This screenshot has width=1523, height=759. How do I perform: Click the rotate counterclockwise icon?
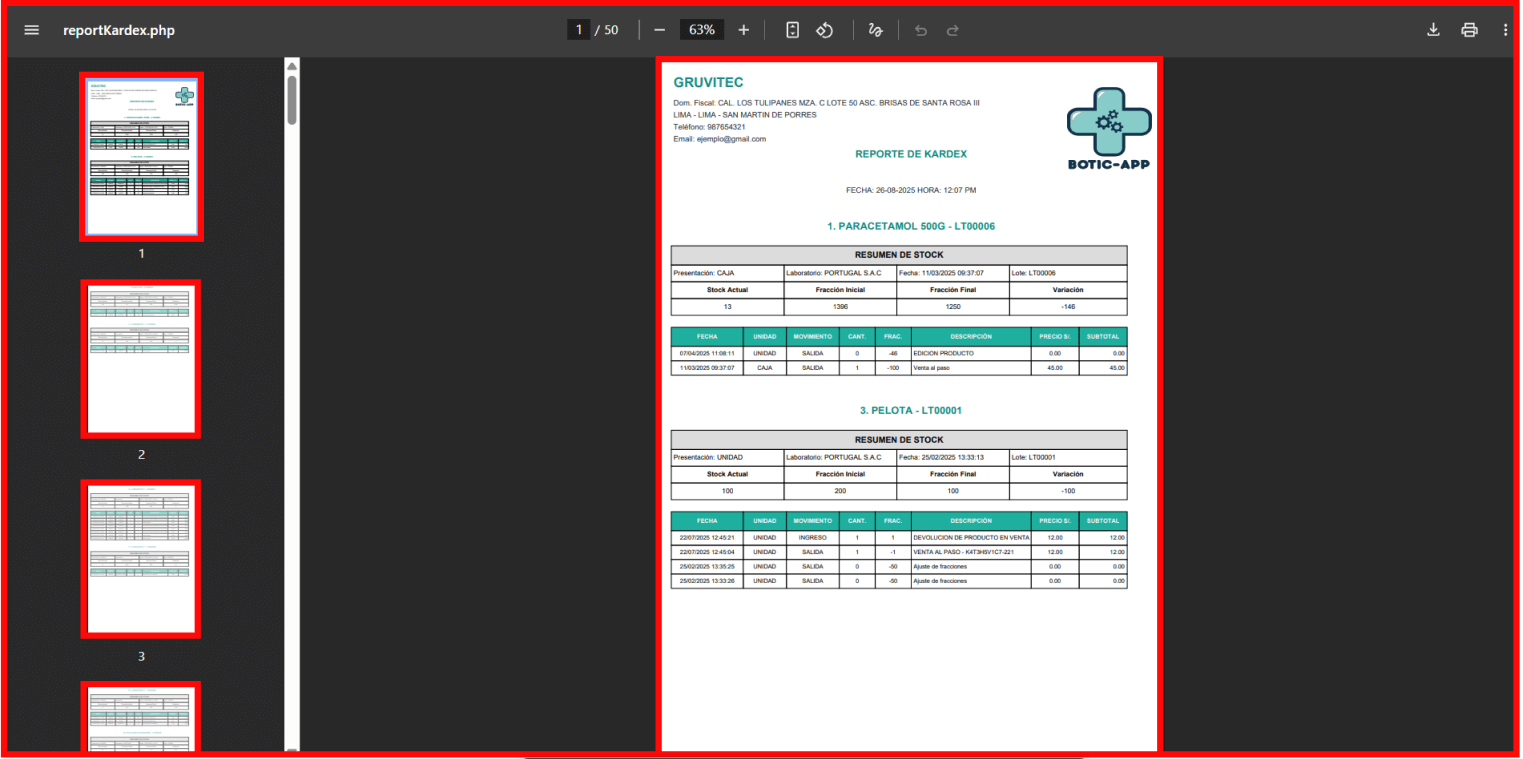(824, 30)
